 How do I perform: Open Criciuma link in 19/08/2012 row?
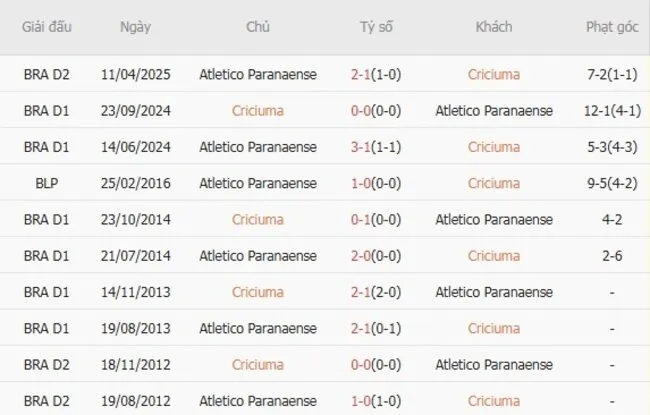[x=494, y=401]
